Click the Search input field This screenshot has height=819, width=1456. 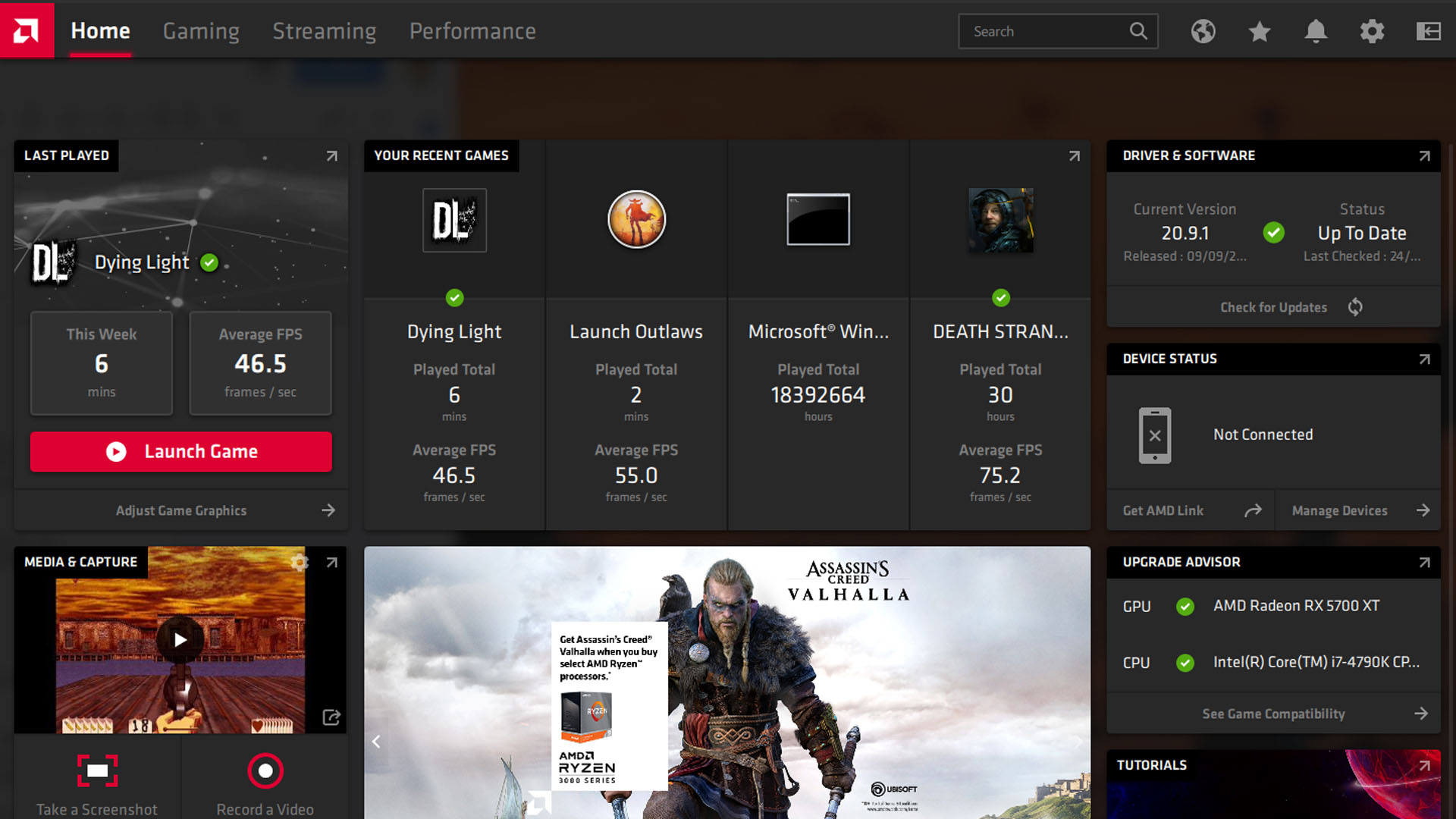pyautogui.click(x=1056, y=31)
